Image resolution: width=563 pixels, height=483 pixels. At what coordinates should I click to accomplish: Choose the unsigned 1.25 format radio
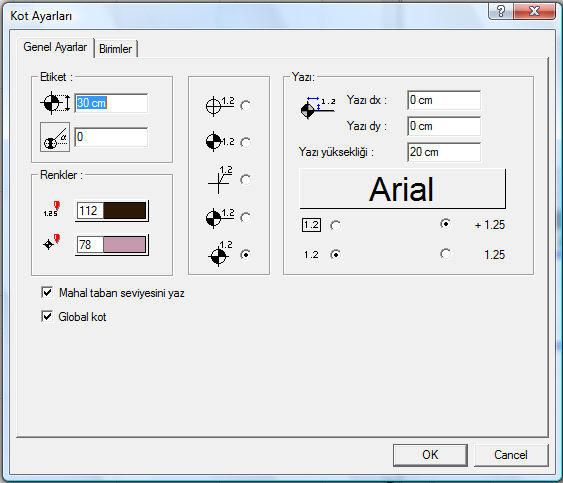(446, 254)
